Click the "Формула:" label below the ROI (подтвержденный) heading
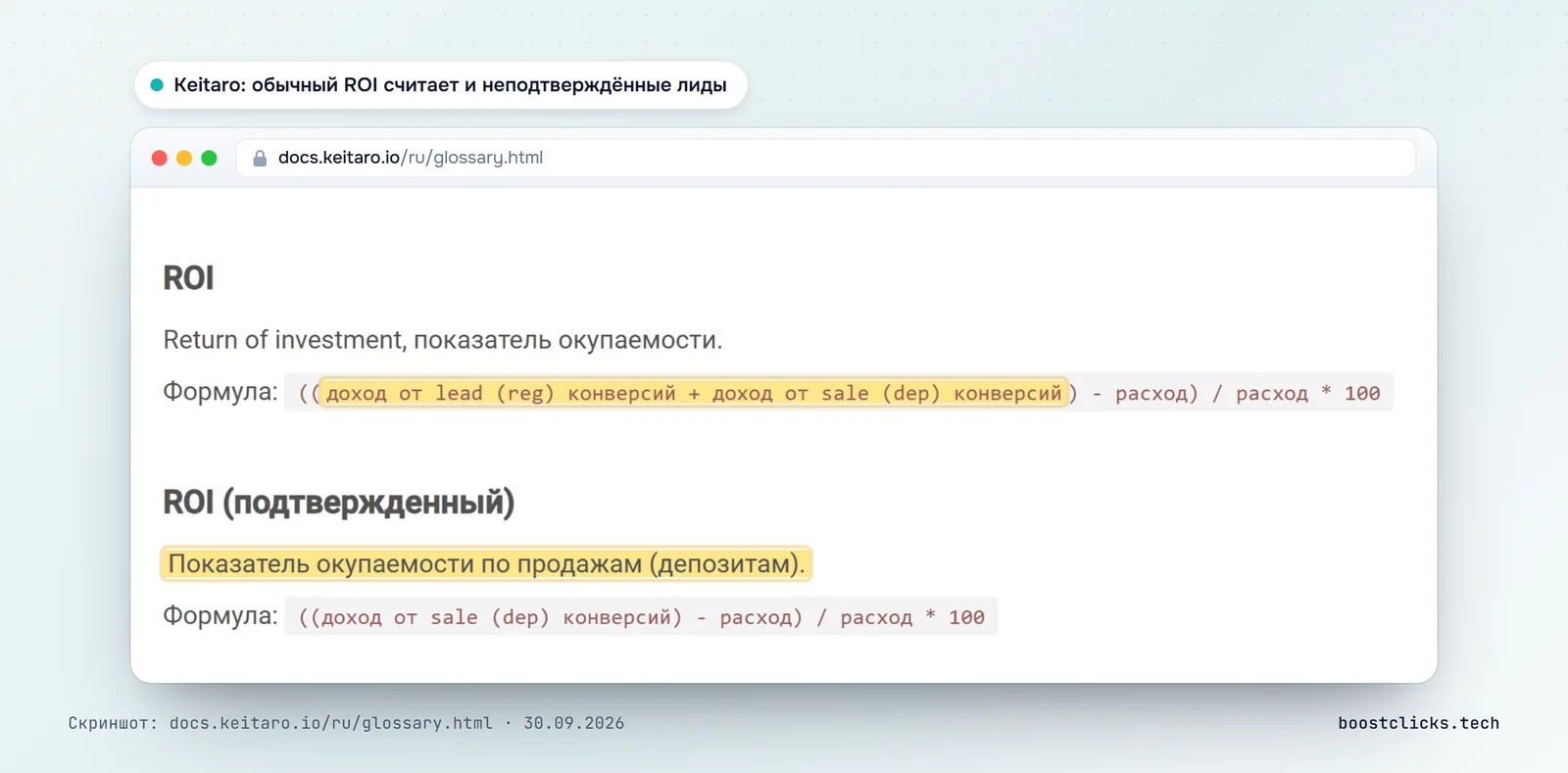Screen dimensions: 1568x773 click(220, 616)
